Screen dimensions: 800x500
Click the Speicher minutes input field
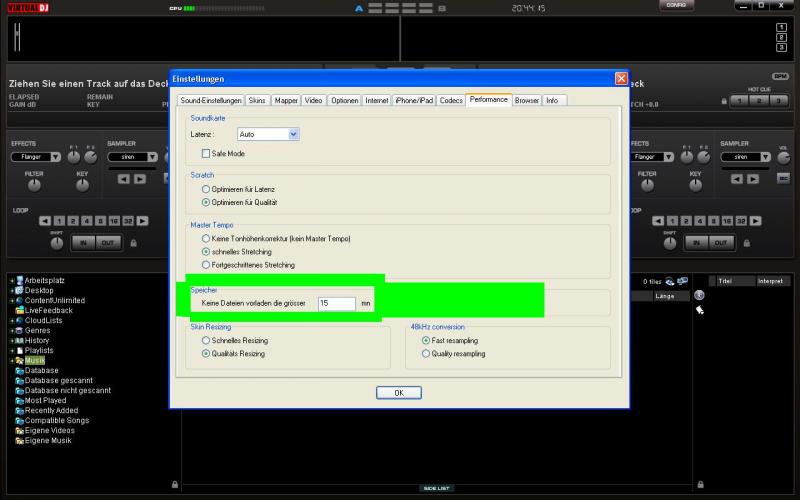337,304
